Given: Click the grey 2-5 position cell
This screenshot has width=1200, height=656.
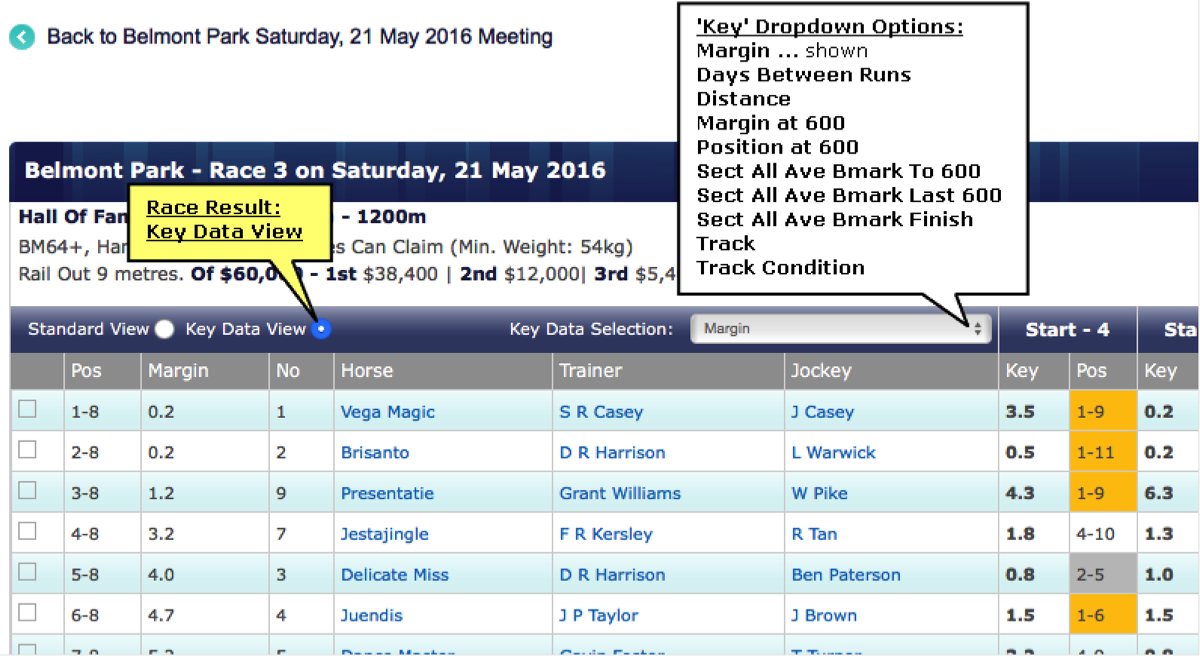Looking at the screenshot, I should tap(1102, 575).
